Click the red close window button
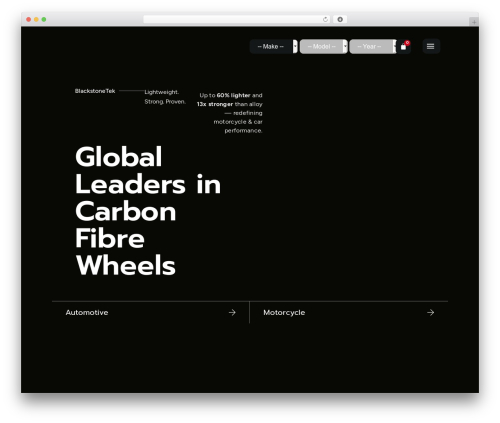This screenshot has height=423, width=500. tap(29, 19)
